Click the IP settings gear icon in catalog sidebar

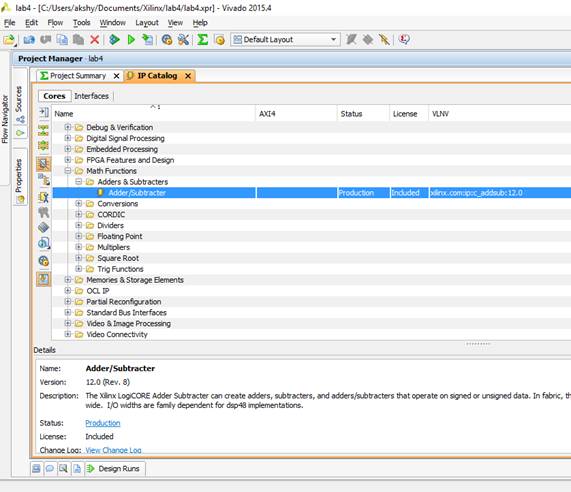(x=43, y=261)
